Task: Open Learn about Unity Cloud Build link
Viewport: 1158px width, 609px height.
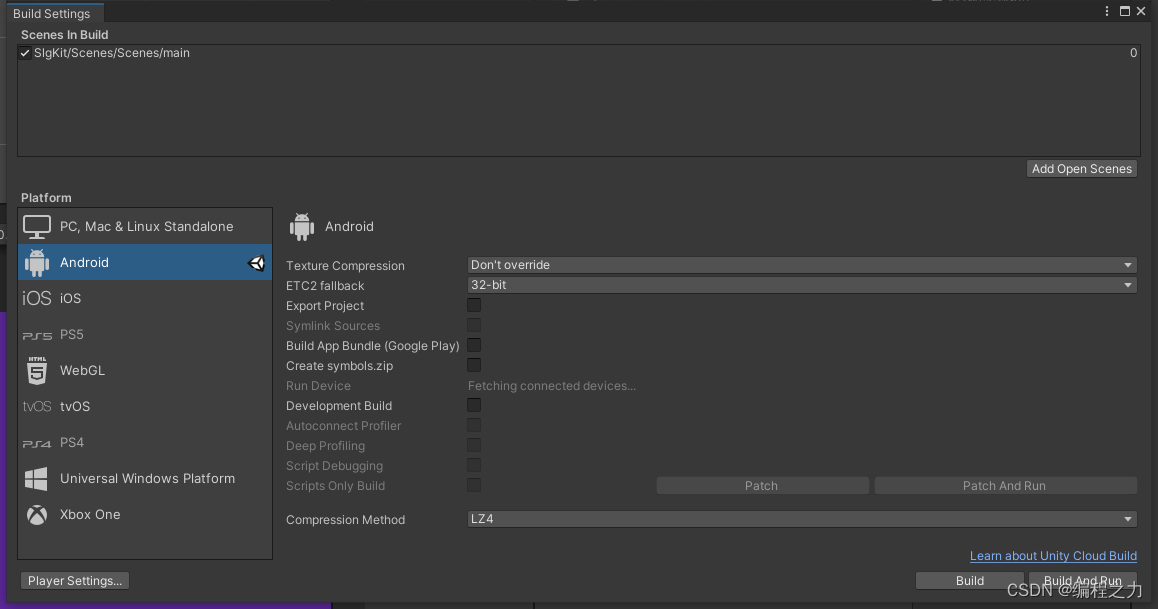Action: click(1053, 556)
